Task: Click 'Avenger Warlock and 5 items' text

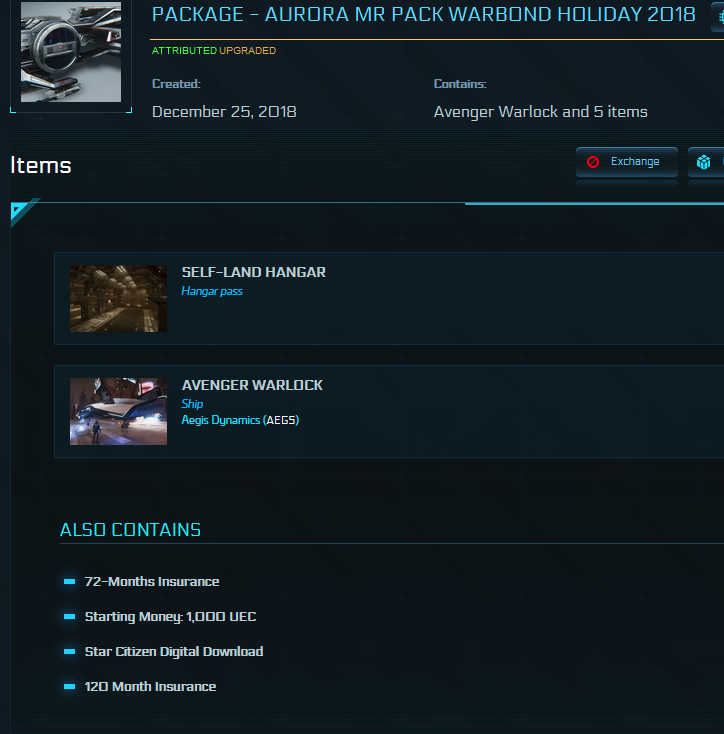Action: click(541, 112)
